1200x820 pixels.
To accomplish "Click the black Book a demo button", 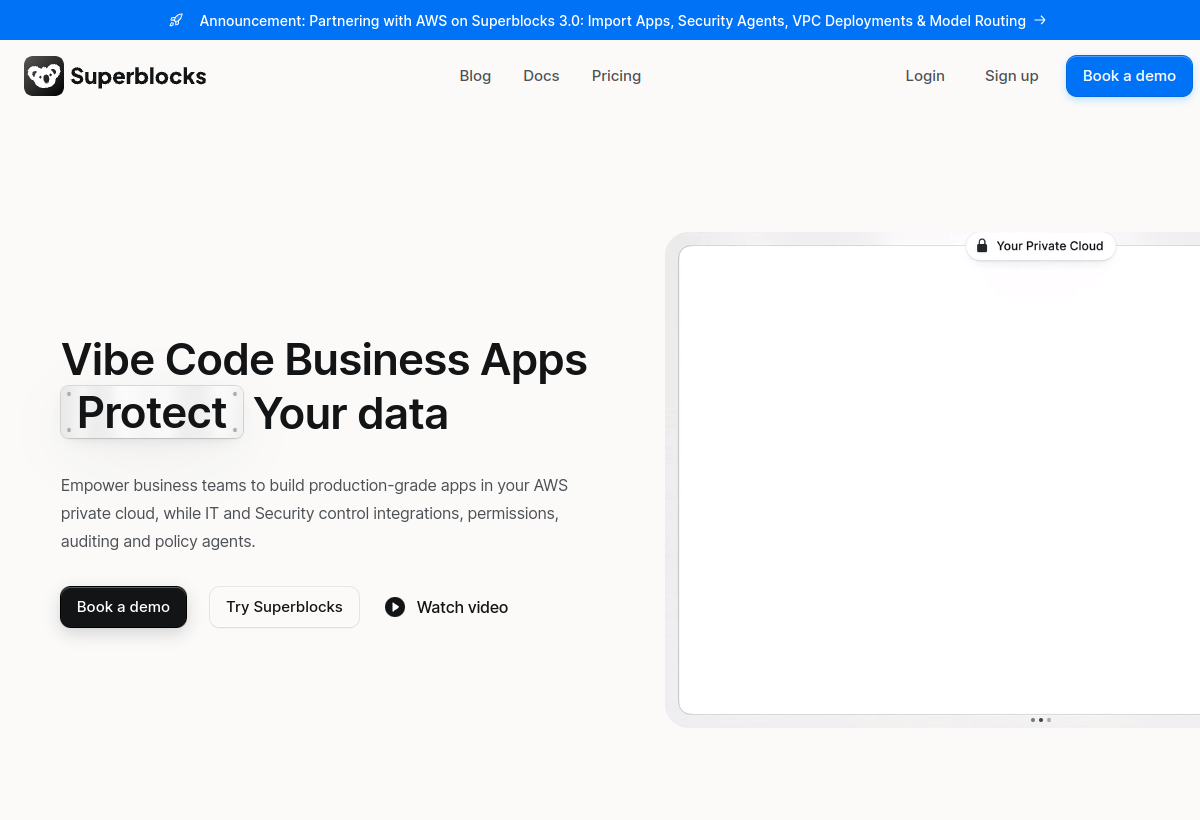I will [123, 607].
